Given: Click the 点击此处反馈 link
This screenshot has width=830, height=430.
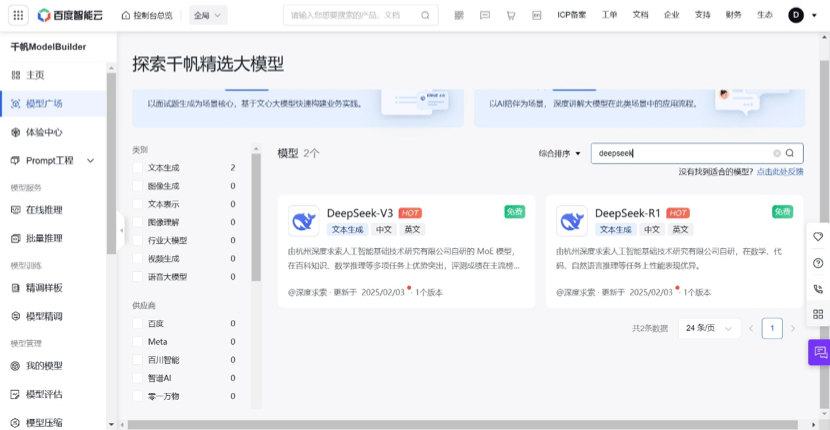Looking at the screenshot, I should (x=780, y=172).
